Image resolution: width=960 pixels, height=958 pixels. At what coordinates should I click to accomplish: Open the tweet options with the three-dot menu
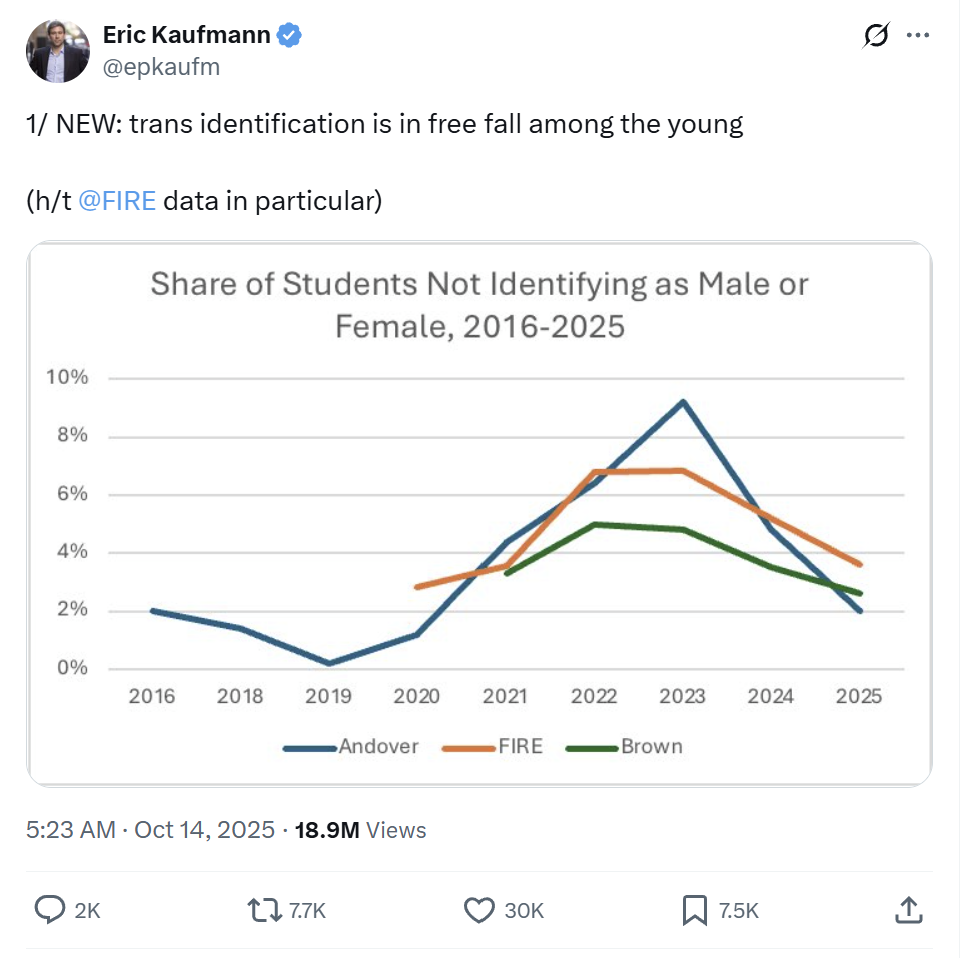pos(918,35)
